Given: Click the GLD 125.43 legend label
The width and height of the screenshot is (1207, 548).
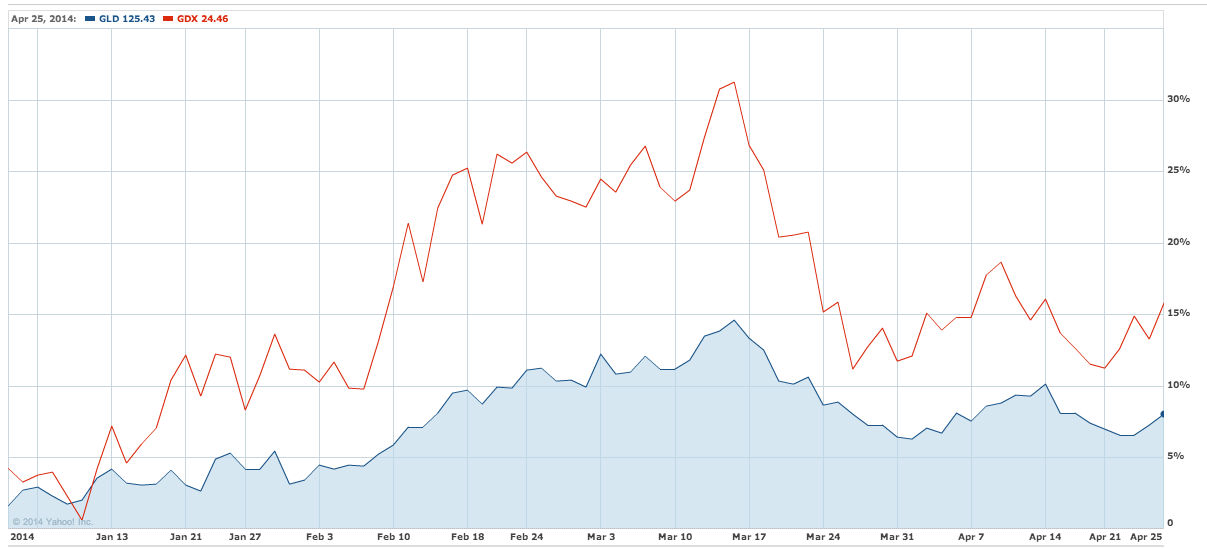Looking at the screenshot, I should 126,18.
